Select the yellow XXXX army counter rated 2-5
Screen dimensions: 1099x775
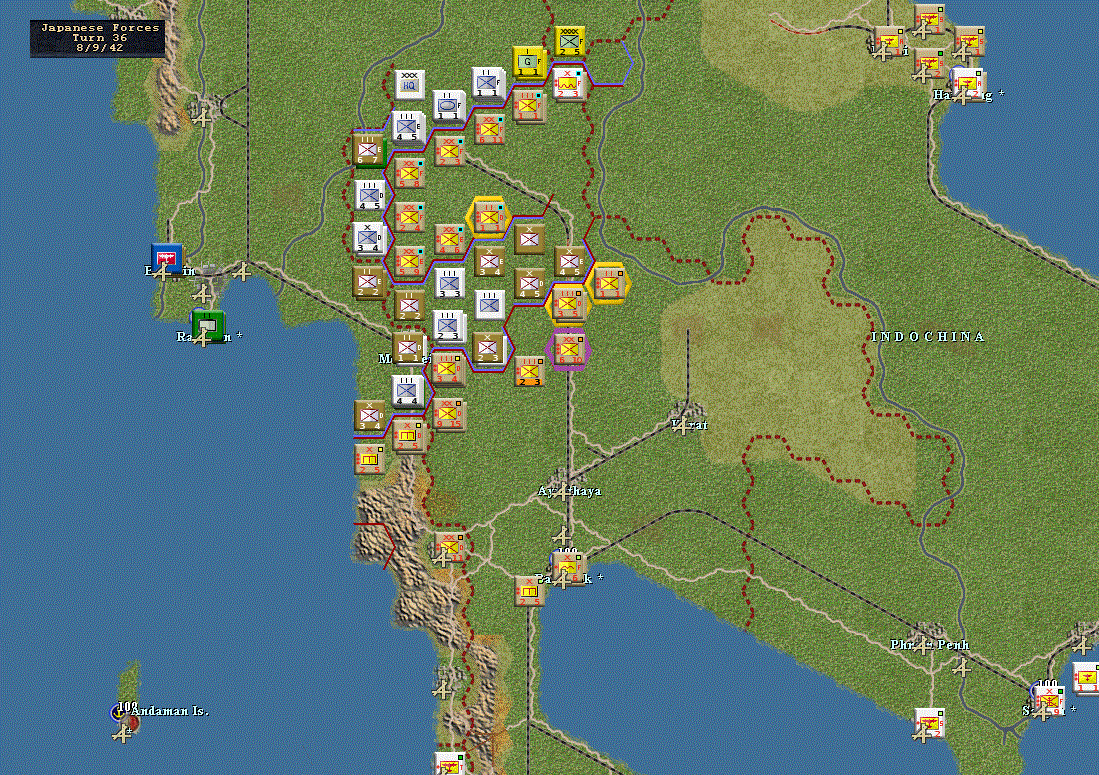[x=568, y=41]
